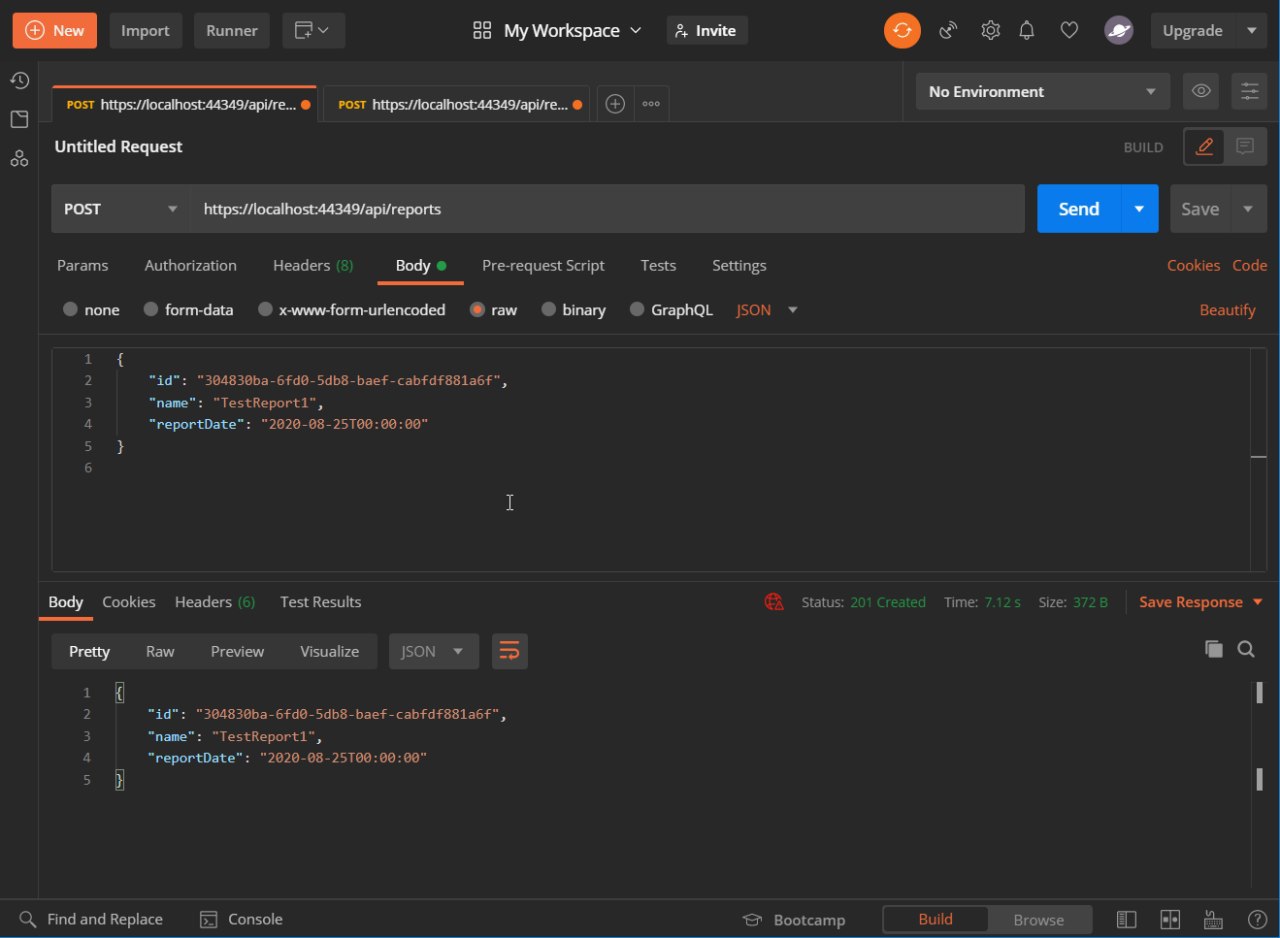
Task: Toggle word wrap in response viewer
Action: click(509, 651)
